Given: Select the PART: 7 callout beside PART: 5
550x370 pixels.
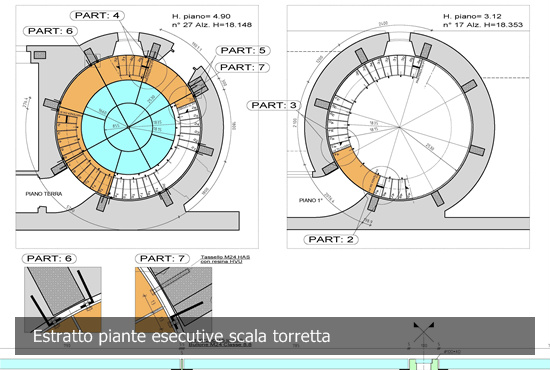Looking at the screenshot, I should (x=242, y=67).
